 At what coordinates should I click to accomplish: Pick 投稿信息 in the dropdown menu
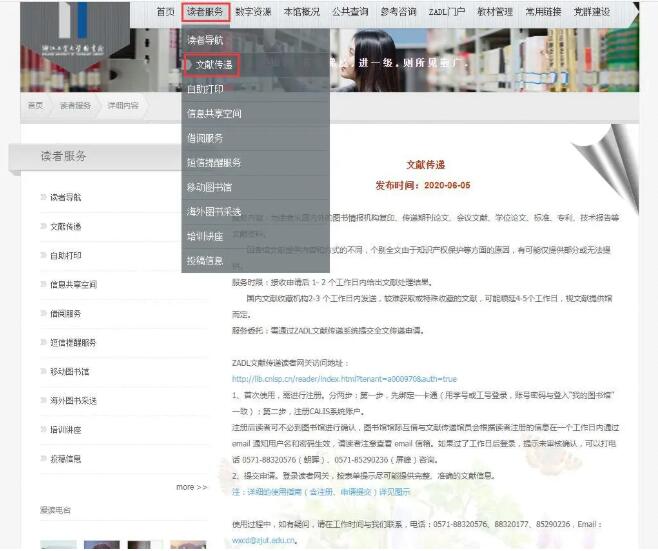pos(205,260)
